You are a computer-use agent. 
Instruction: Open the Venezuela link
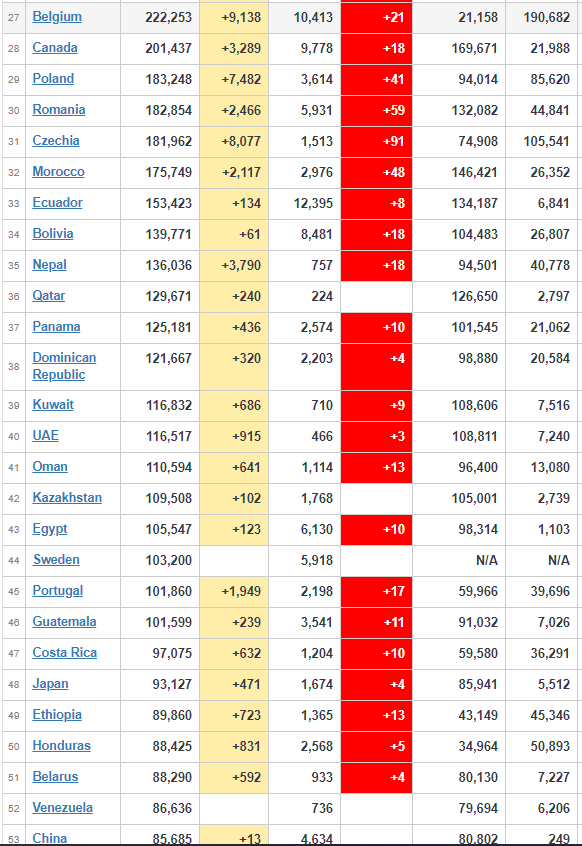pos(63,808)
